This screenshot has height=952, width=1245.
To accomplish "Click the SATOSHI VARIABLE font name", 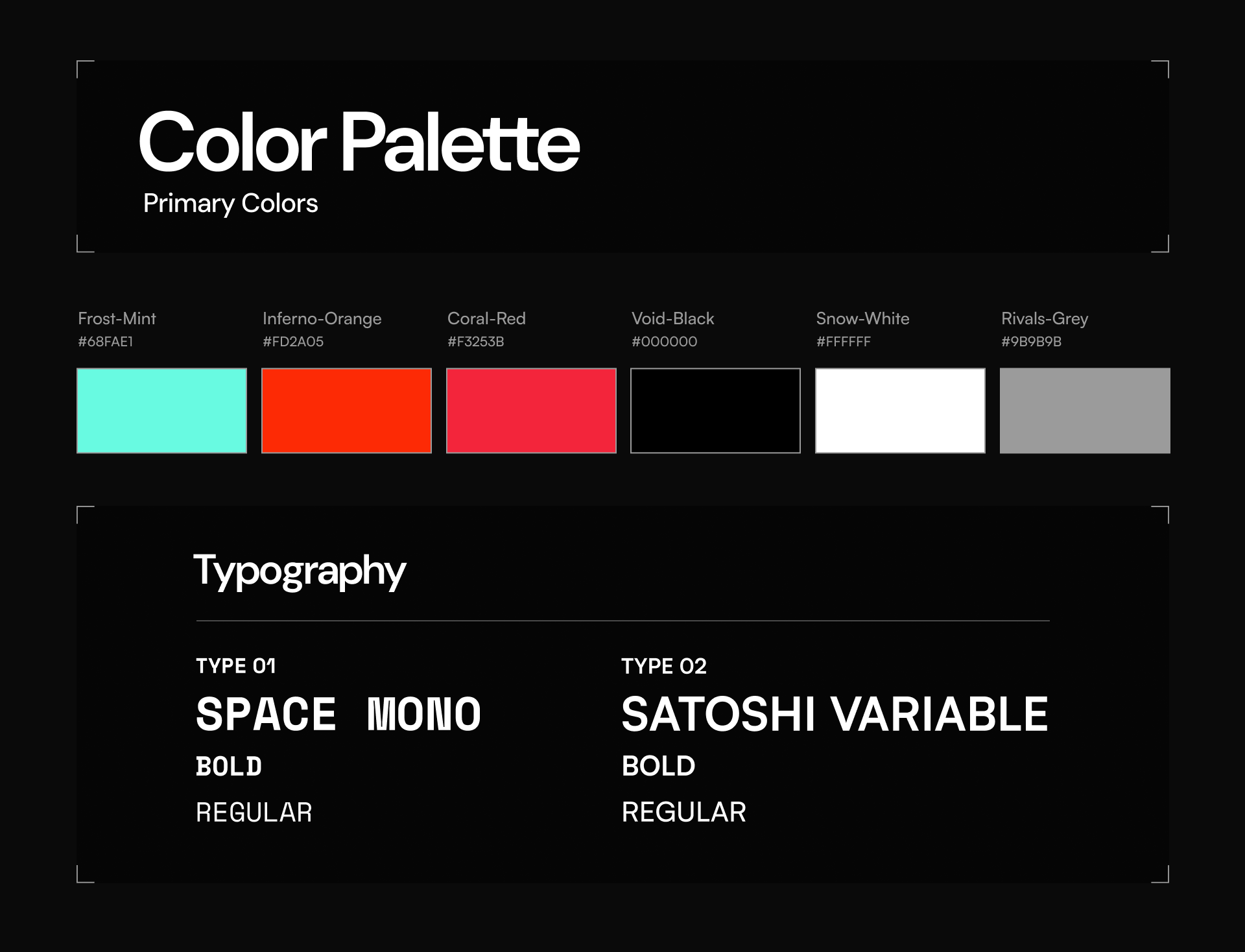I will click(835, 714).
